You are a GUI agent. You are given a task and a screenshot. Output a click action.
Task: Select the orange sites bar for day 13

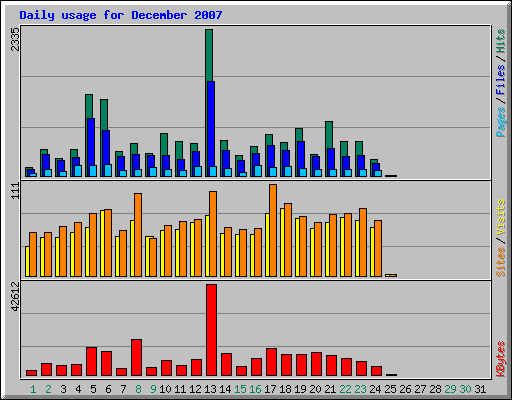(213, 234)
